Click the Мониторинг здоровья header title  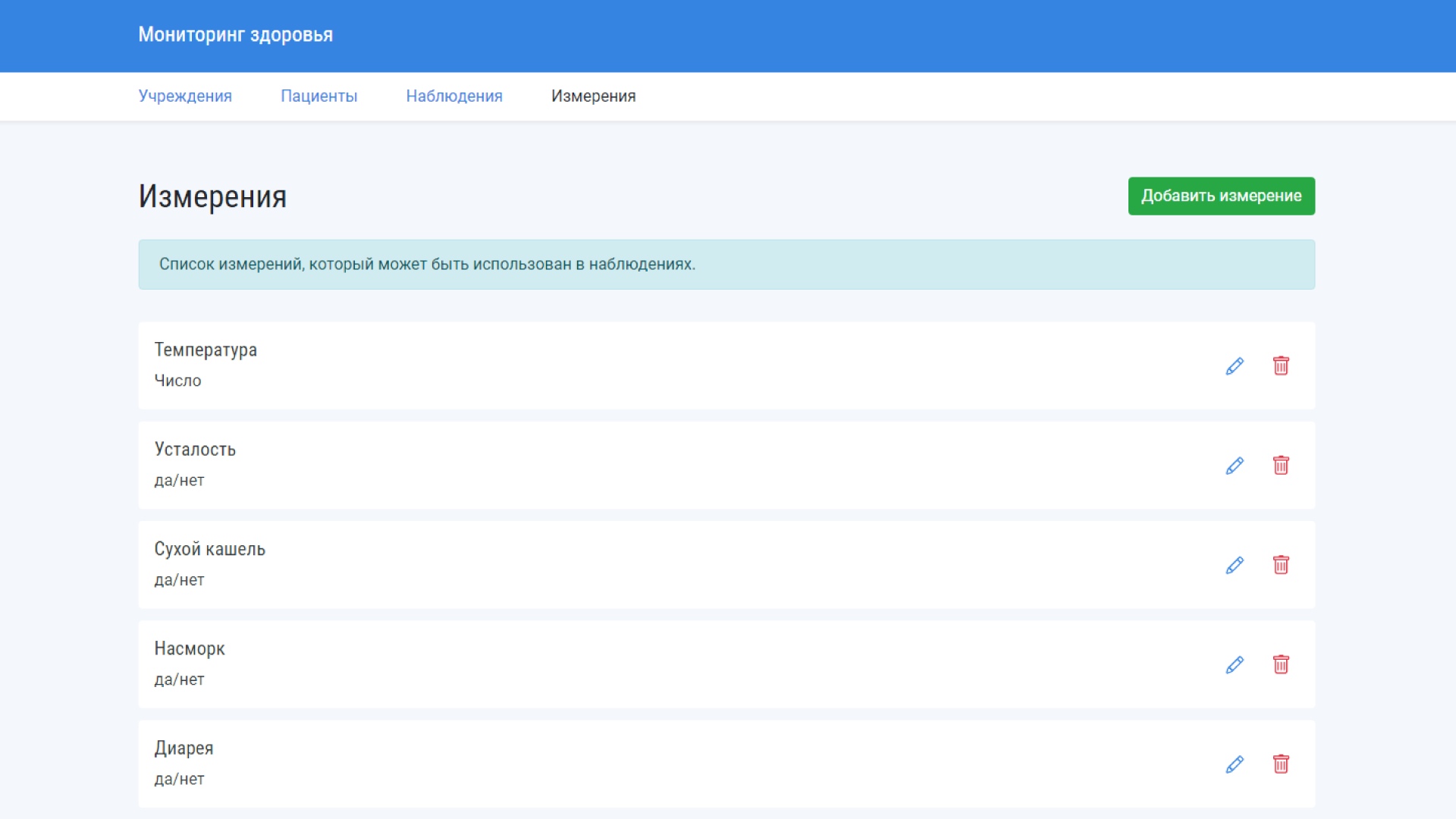pyautogui.click(x=235, y=35)
